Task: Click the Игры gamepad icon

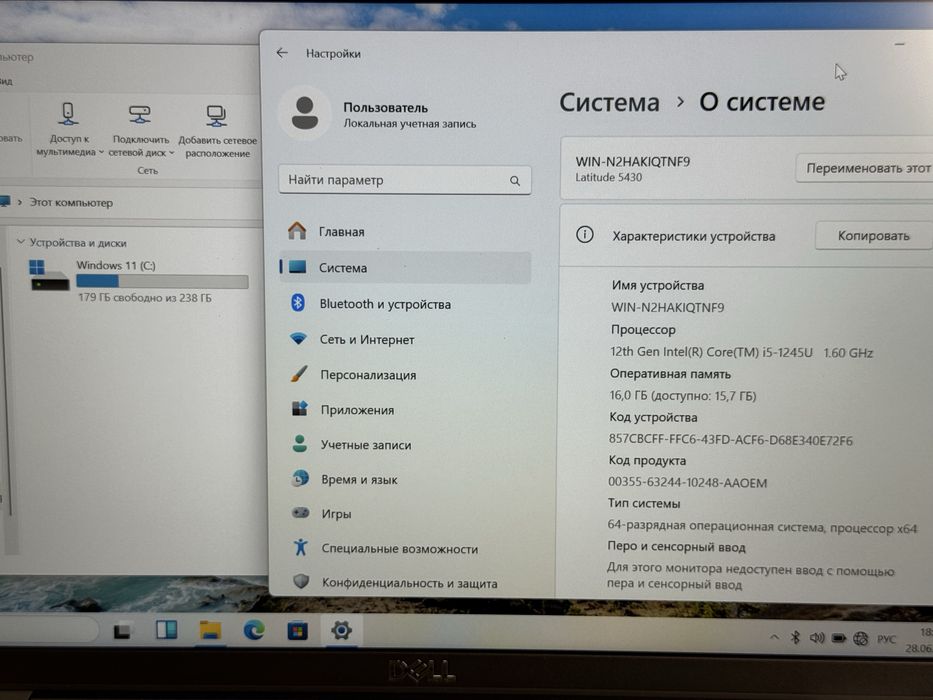Action: point(300,512)
